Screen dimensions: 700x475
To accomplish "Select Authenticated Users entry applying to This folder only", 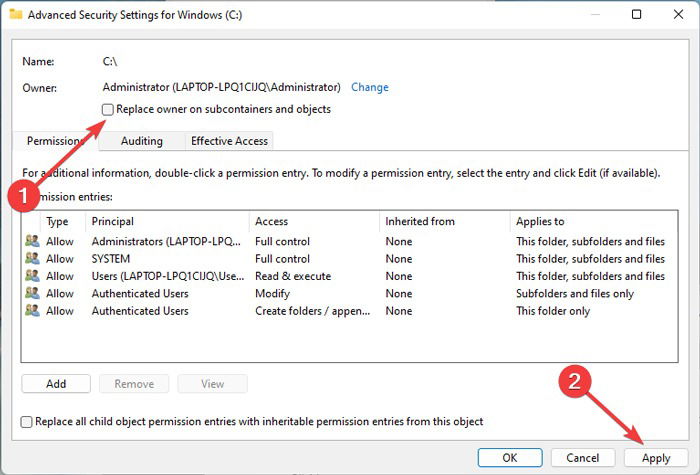I will (x=140, y=311).
